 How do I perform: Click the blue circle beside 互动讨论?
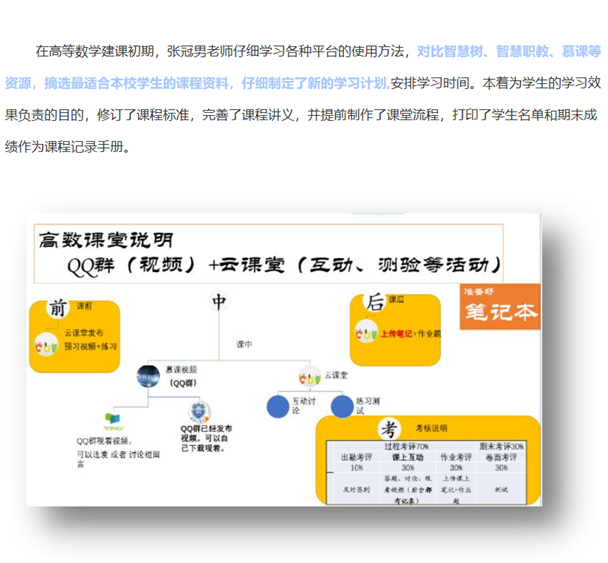tap(278, 406)
